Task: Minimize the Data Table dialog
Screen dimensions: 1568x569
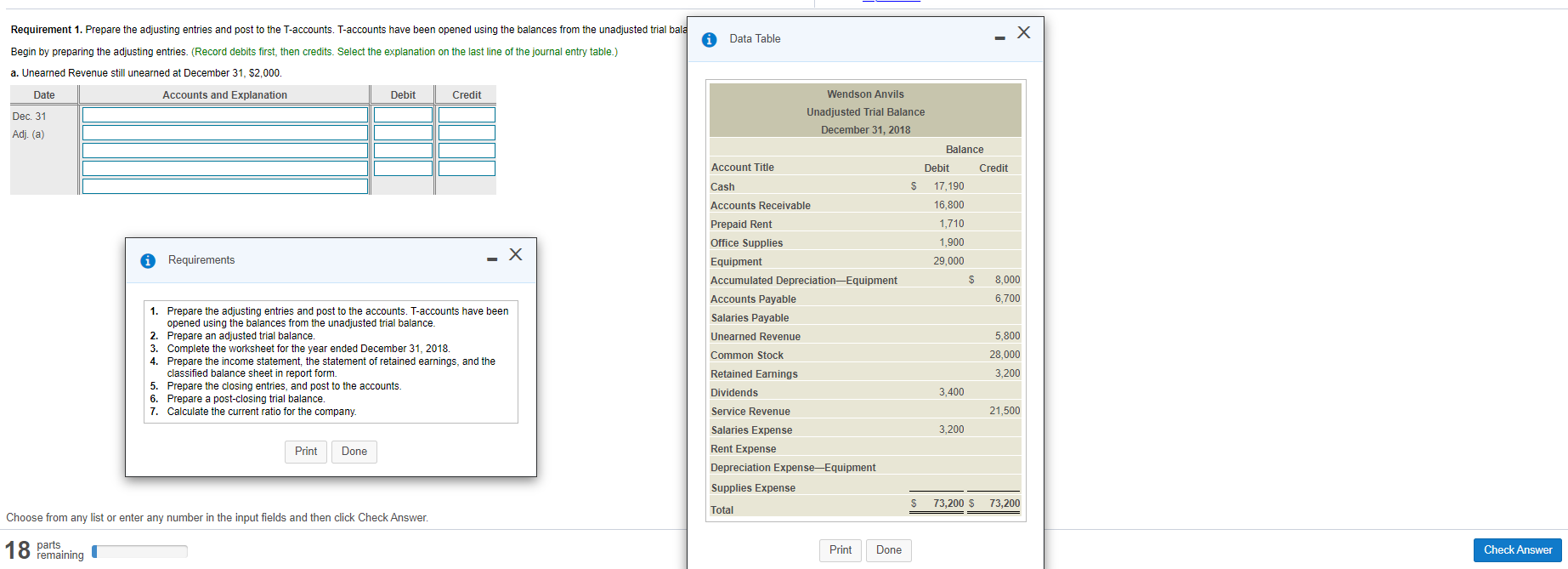Action: (x=999, y=37)
